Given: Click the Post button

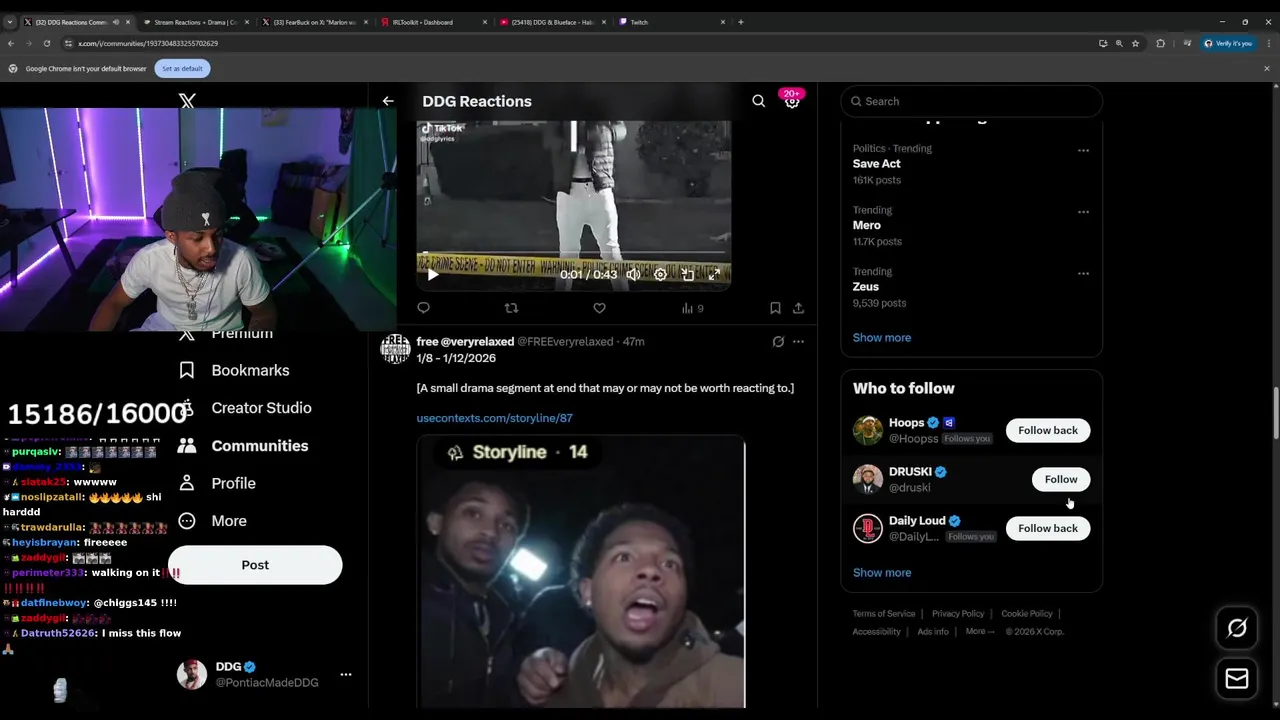Looking at the screenshot, I should pos(255,565).
